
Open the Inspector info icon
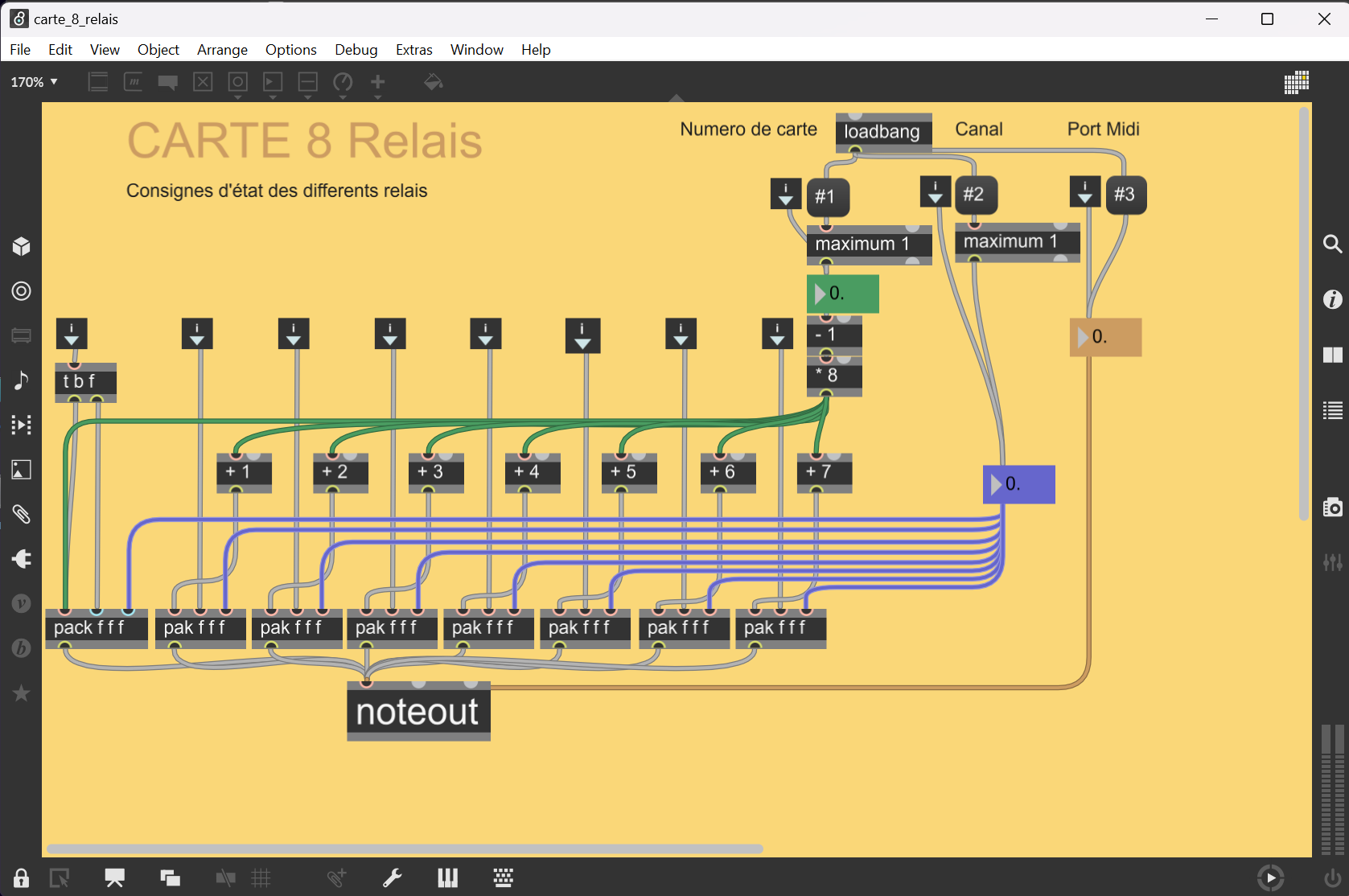coord(1333,299)
